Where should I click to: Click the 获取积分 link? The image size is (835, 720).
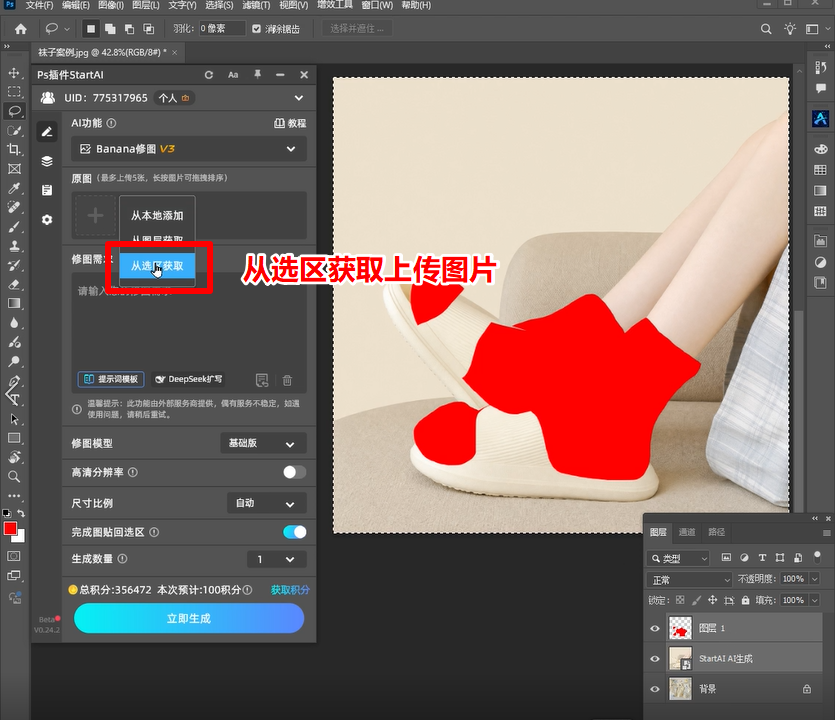click(290, 590)
